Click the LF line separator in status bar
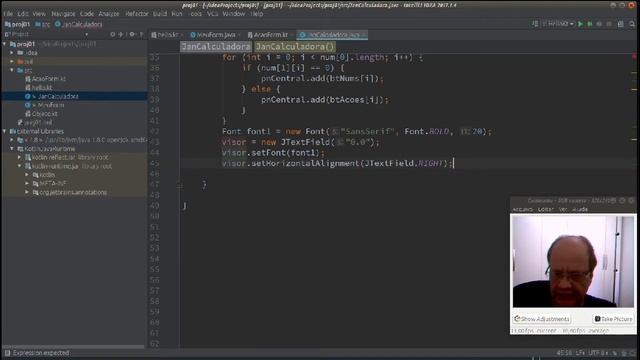 580,353
